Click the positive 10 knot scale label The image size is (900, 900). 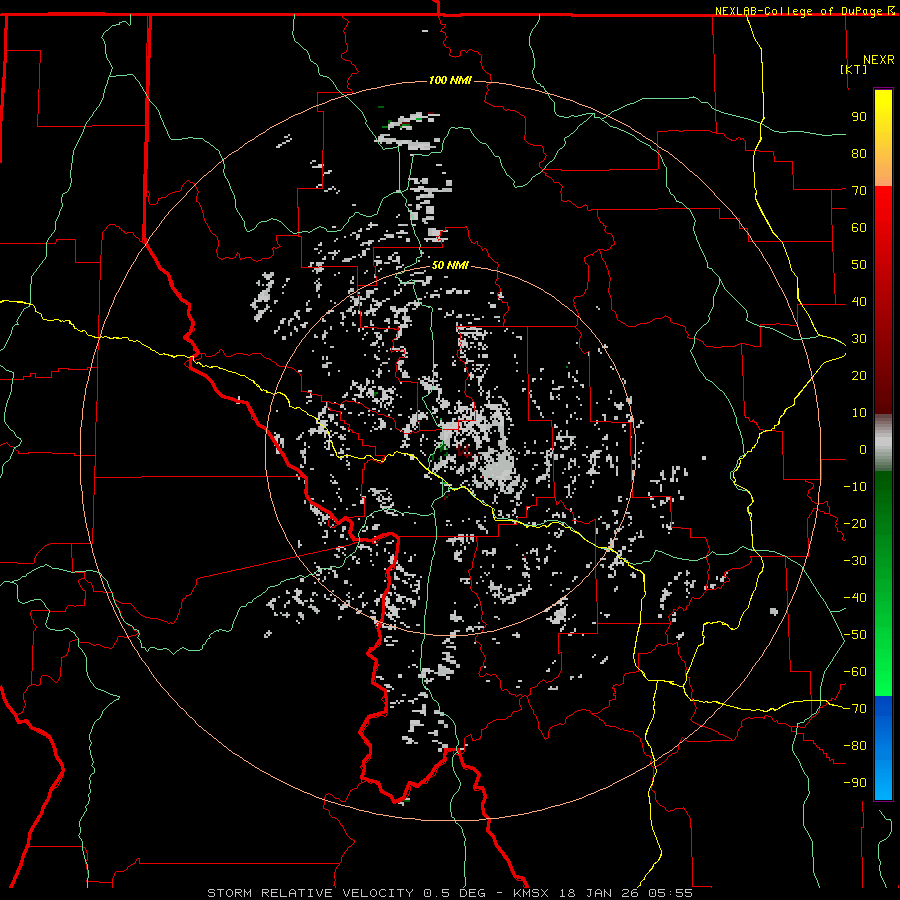(x=859, y=413)
